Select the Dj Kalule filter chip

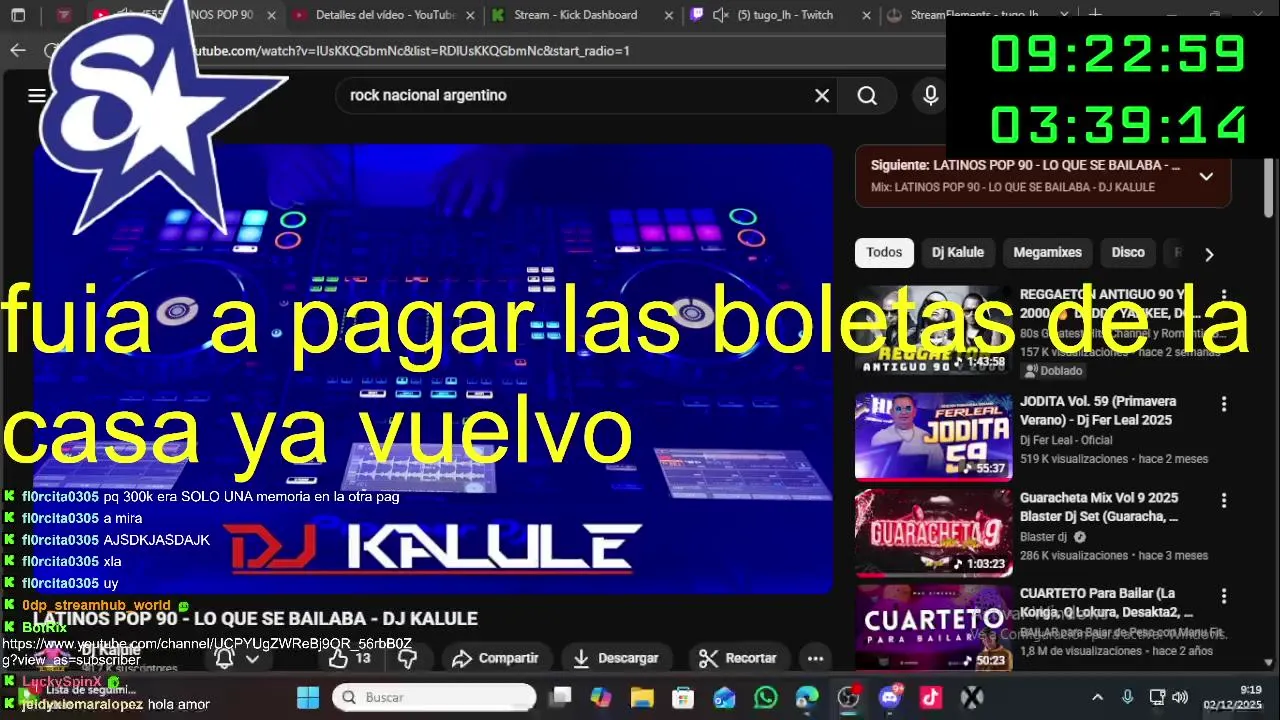(x=958, y=252)
